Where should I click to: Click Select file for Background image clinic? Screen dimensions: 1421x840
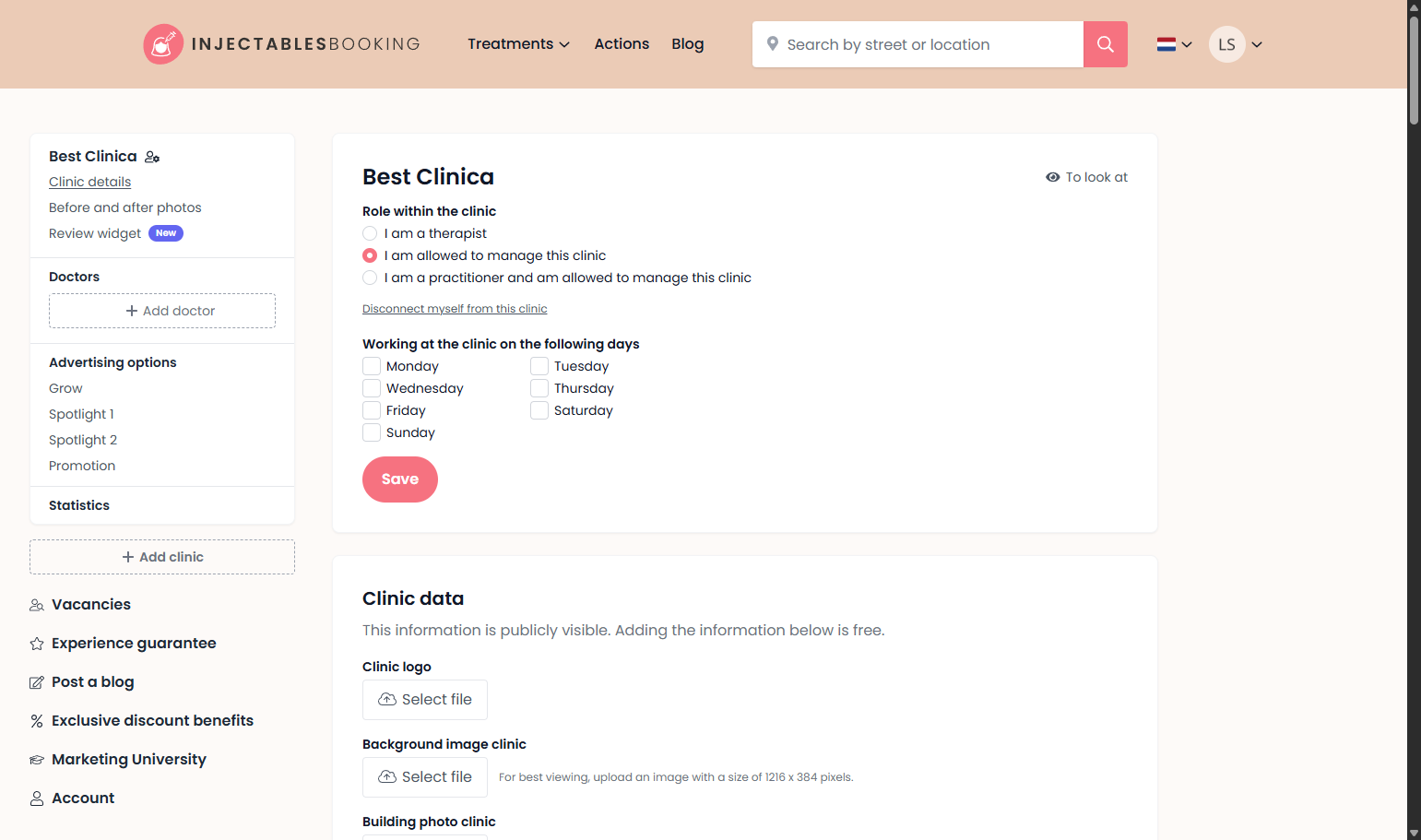425,777
